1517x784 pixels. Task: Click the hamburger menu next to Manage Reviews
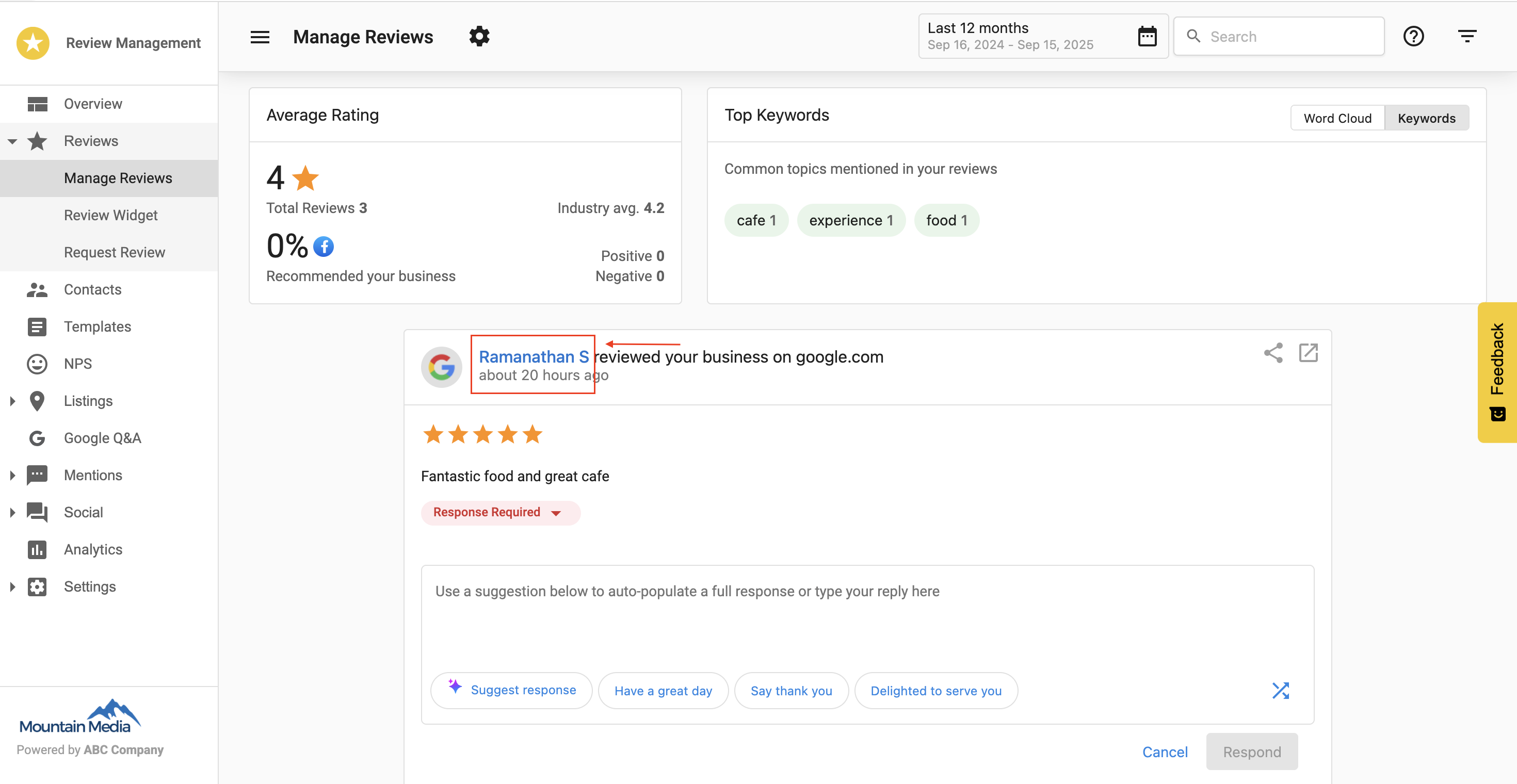click(x=260, y=37)
